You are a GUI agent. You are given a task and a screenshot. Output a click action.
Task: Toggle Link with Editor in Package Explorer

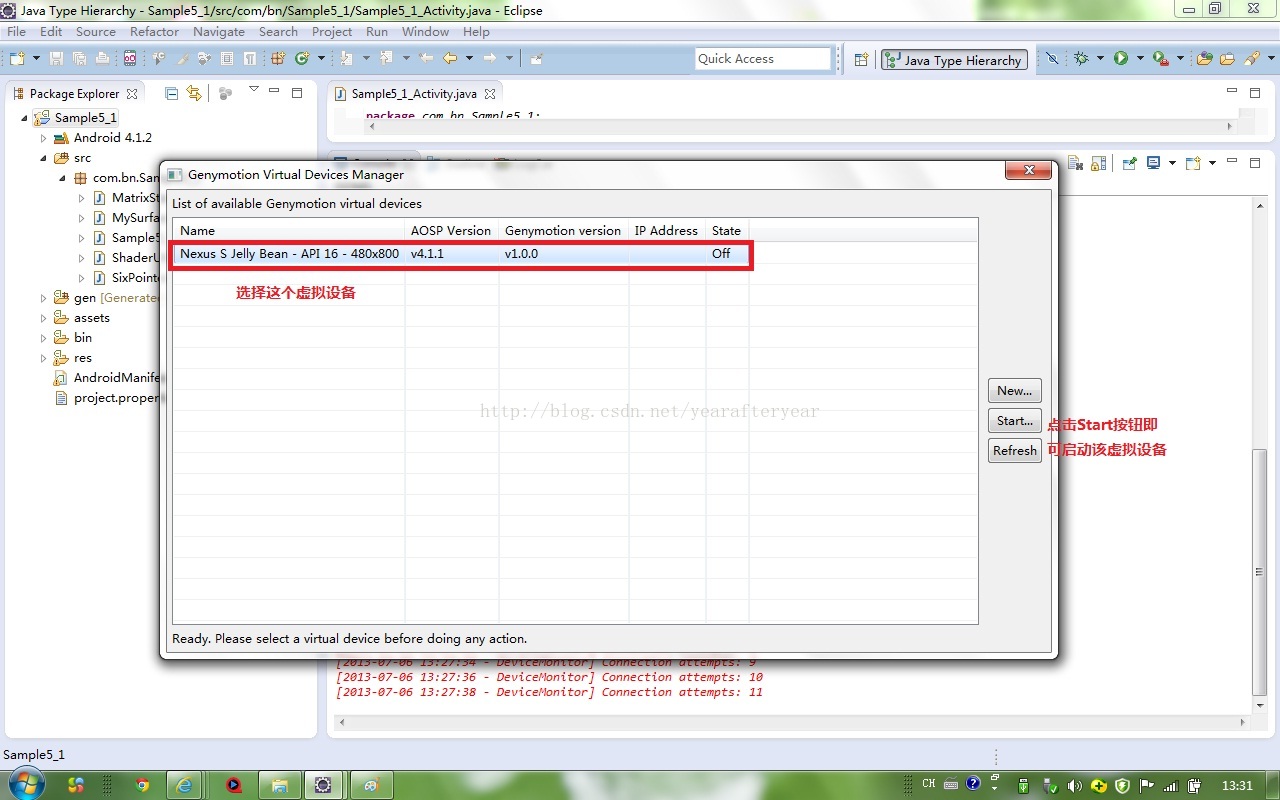pyautogui.click(x=194, y=93)
